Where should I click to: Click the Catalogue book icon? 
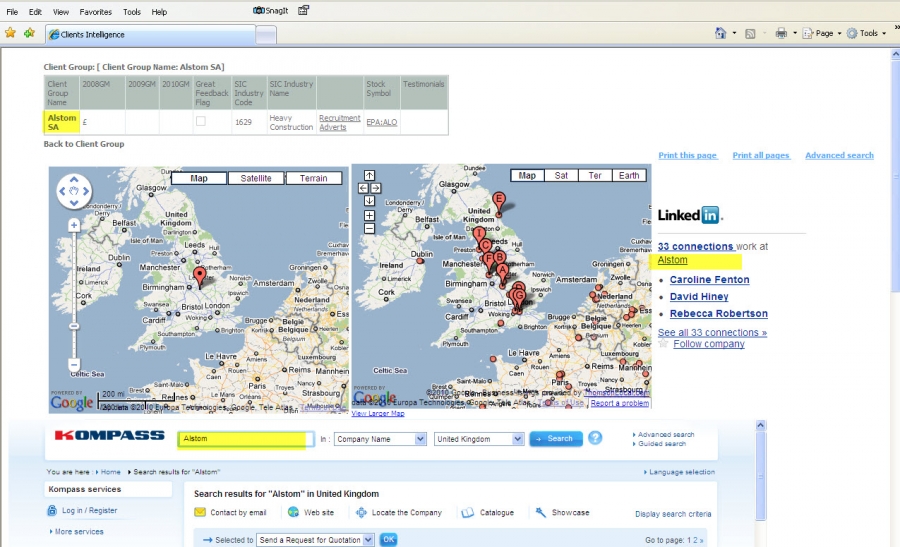468,513
